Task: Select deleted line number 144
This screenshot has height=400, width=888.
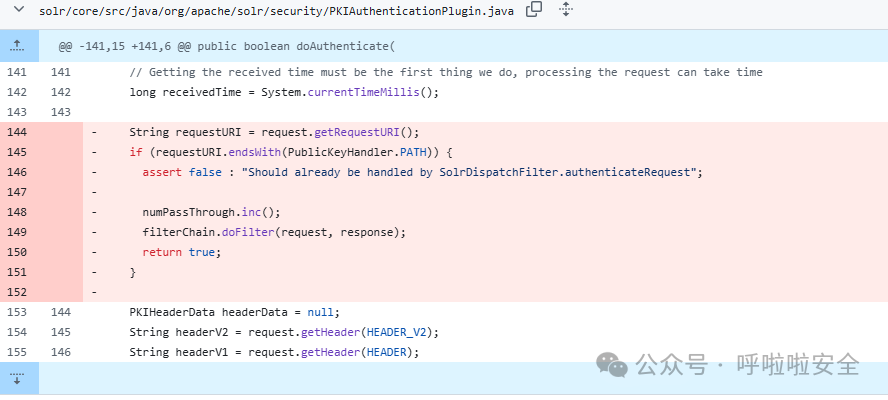Action: tap(17, 132)
